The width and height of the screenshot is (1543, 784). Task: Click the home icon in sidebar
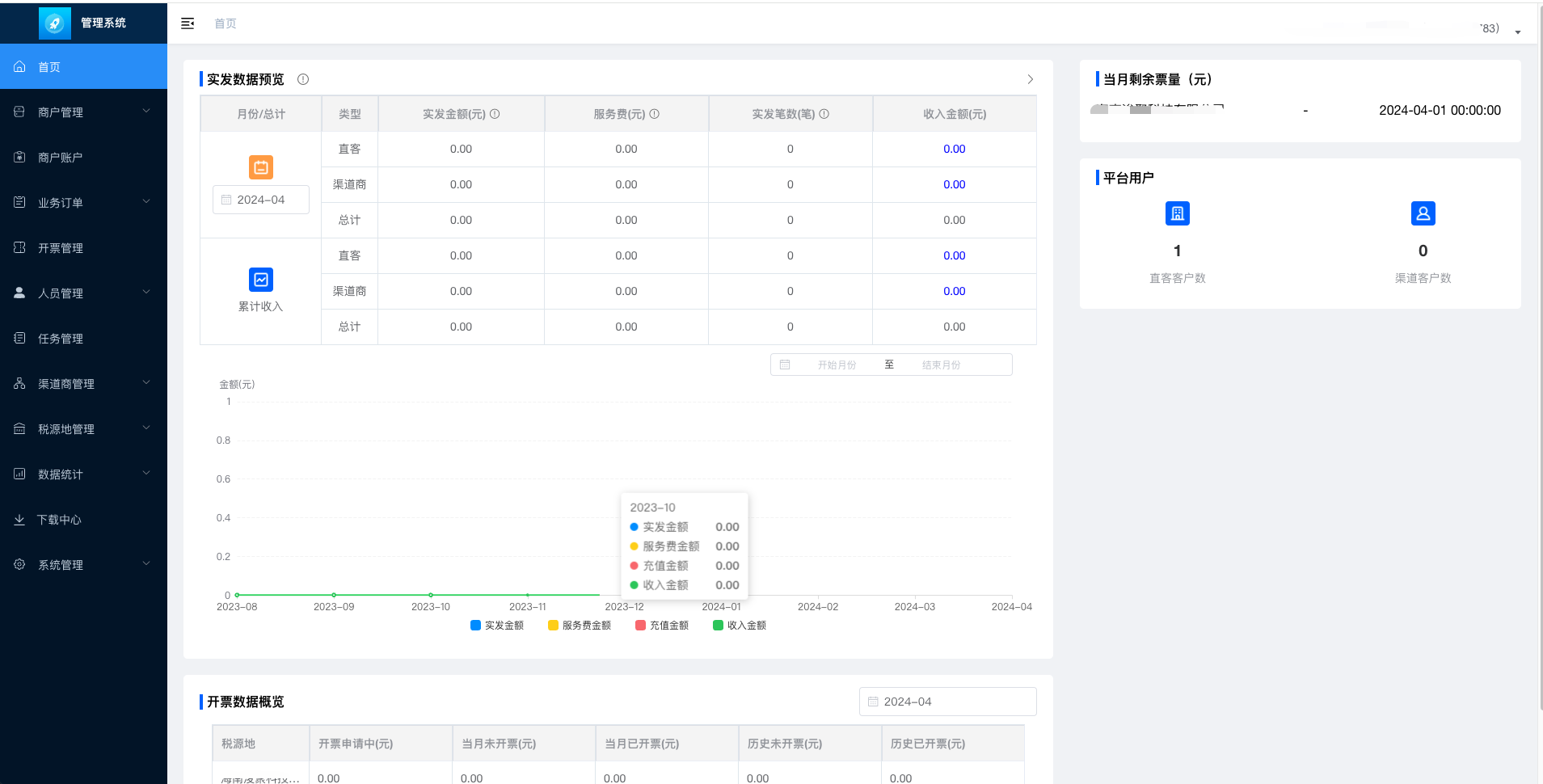tap(19, 67)
